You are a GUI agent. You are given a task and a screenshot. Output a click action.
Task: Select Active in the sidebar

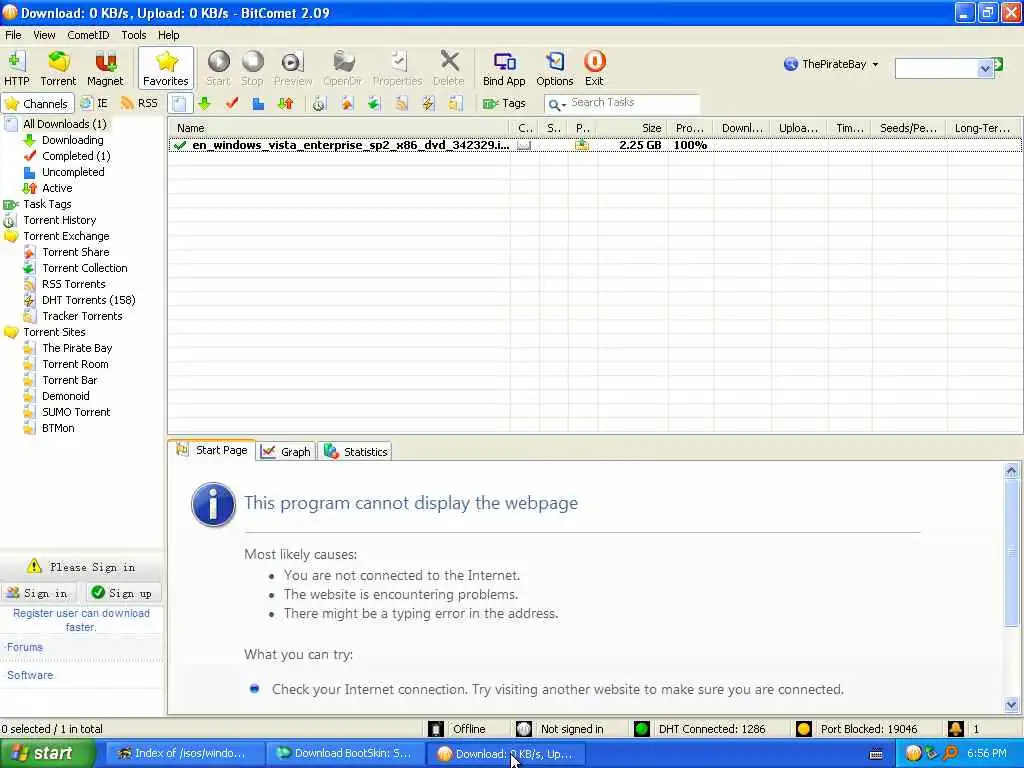(x=57, y=188)
